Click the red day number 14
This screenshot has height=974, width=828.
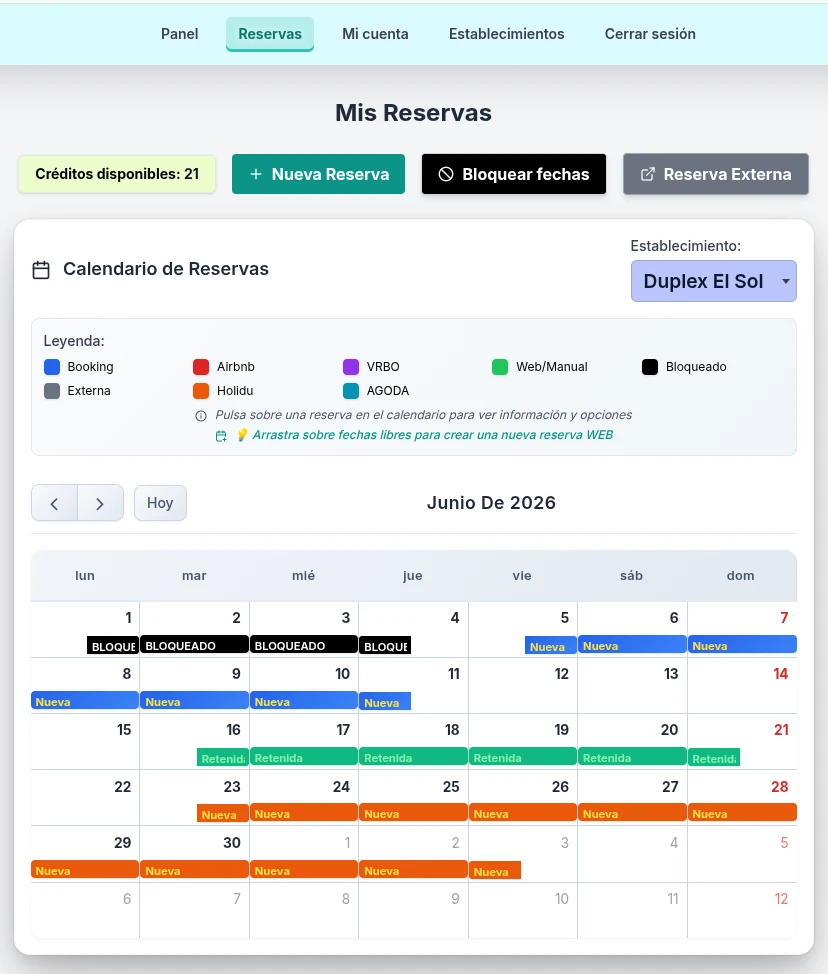pyautogui.click(x=780, y=674)
